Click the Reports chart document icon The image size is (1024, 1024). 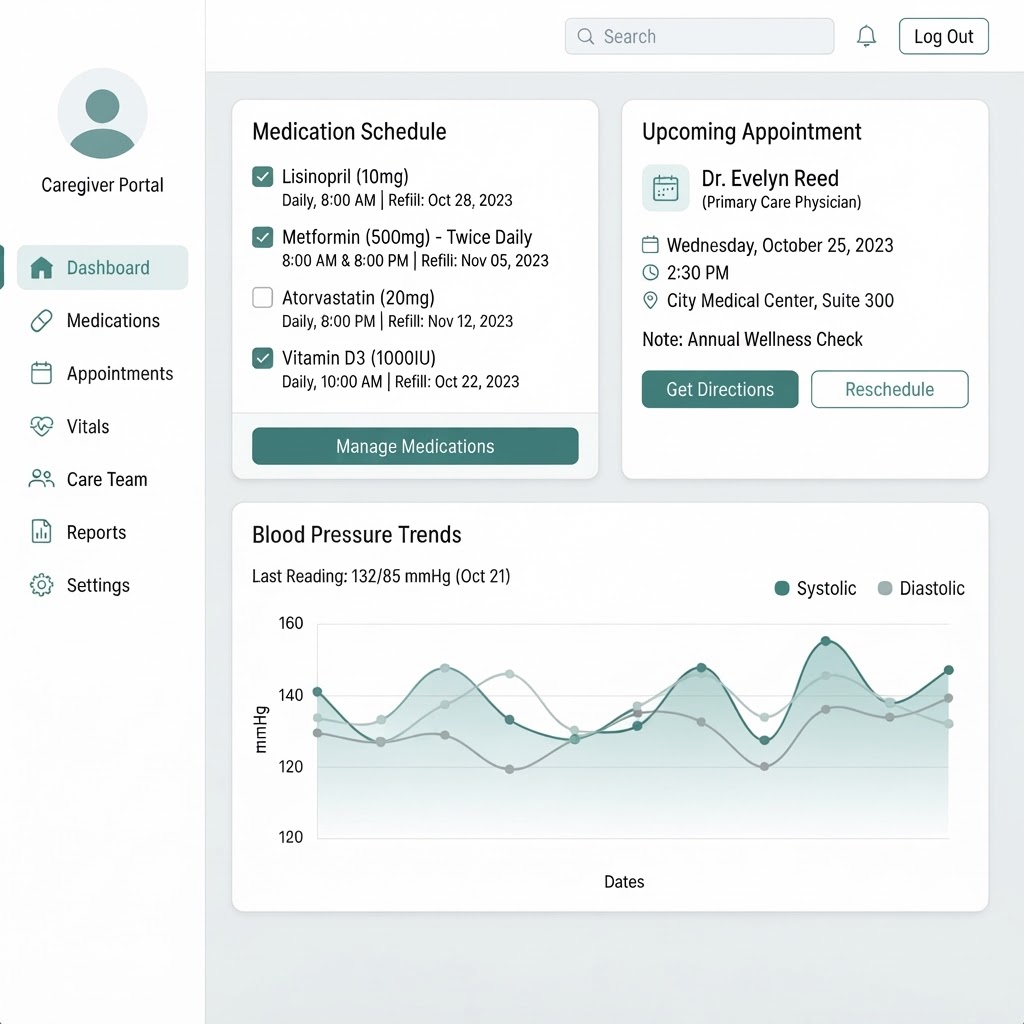(42, 532)
